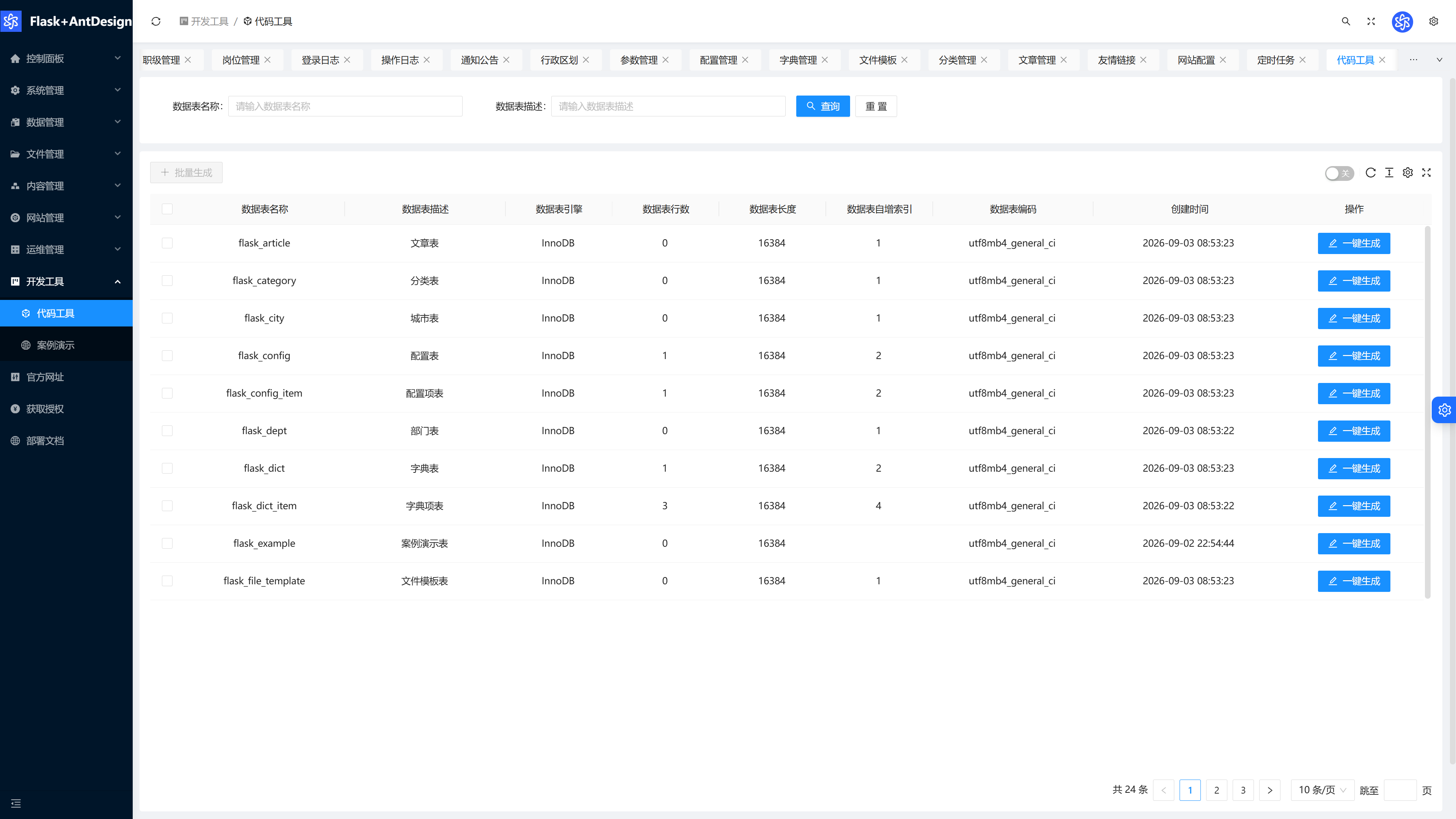Focus the 数据表名称 input field
Screen dimensions: 1456x819
pos(345,106)
